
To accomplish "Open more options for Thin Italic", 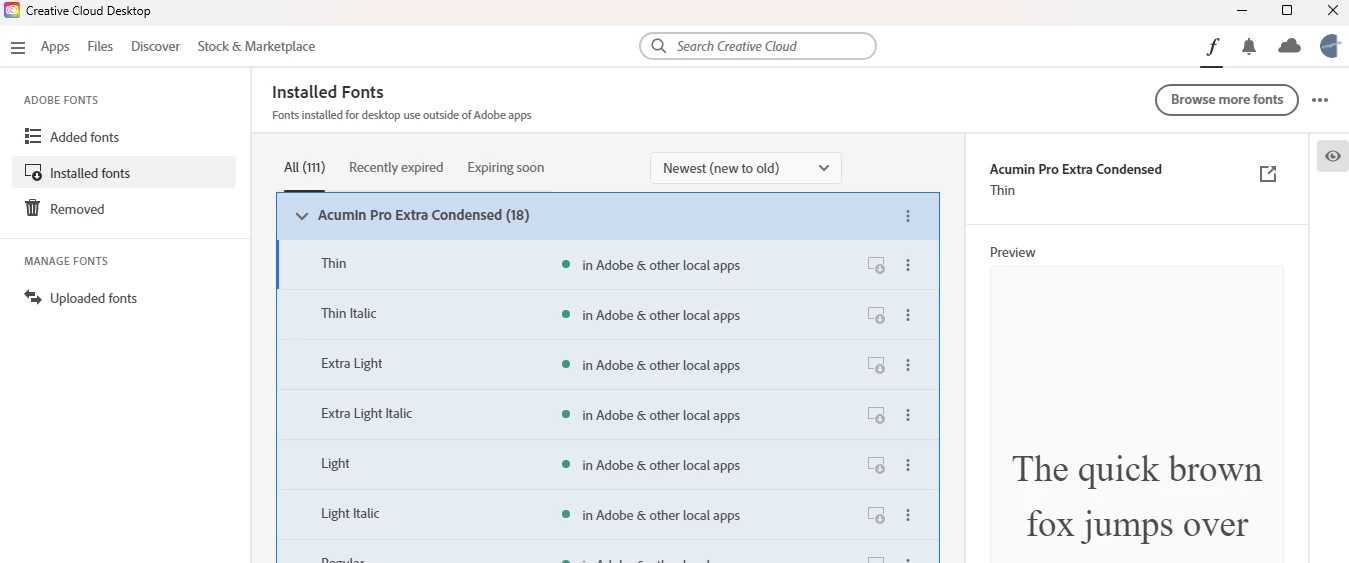I will pos(908,315).
